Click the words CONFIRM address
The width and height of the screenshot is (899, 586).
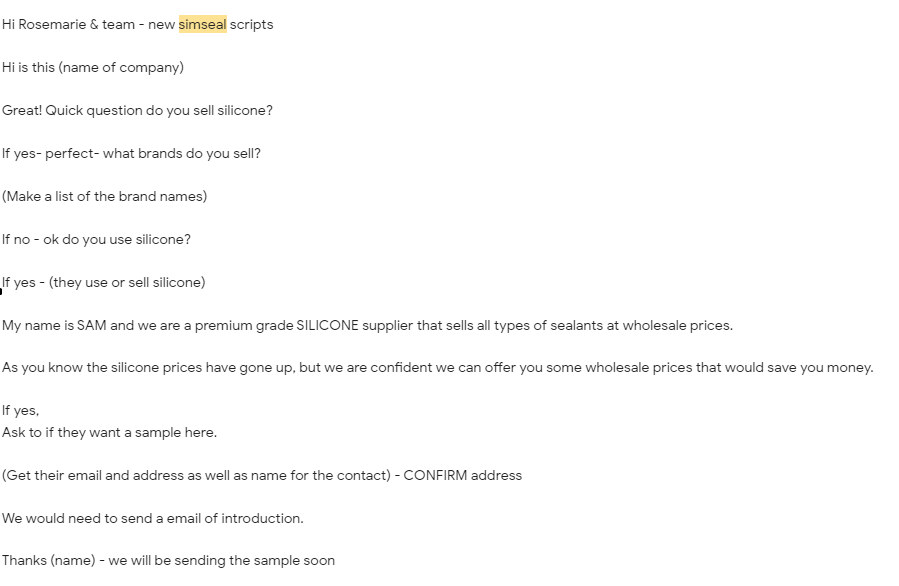[463, 475]
